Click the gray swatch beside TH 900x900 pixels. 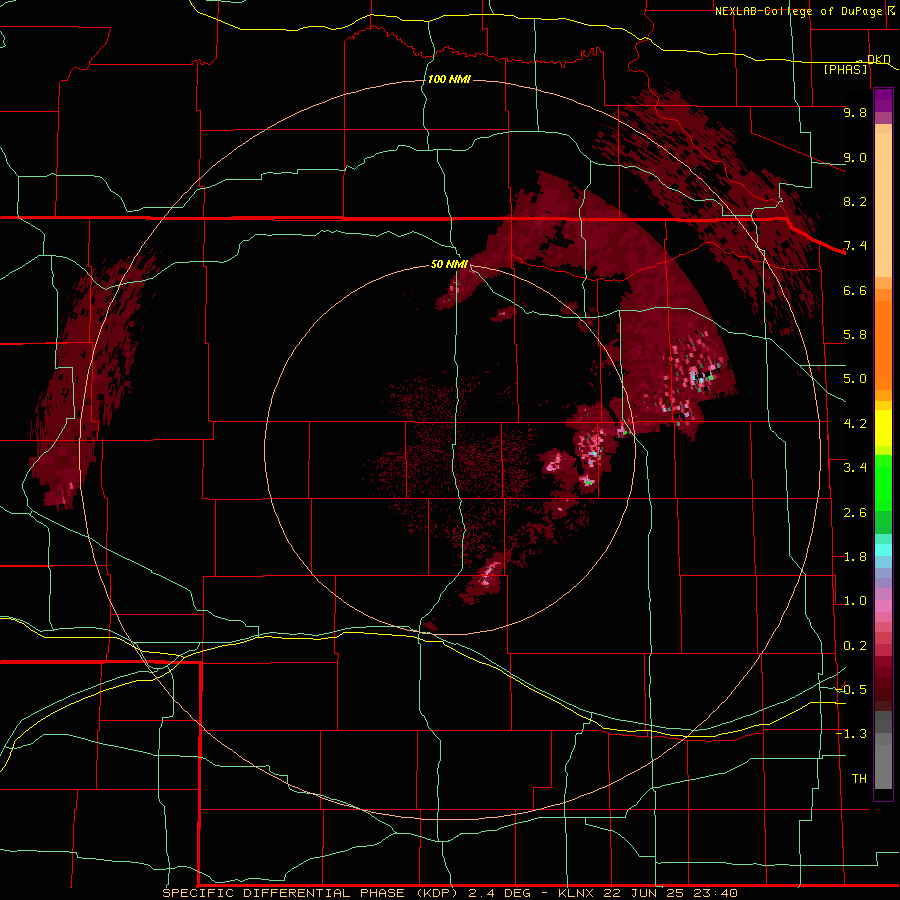(883, 766)
